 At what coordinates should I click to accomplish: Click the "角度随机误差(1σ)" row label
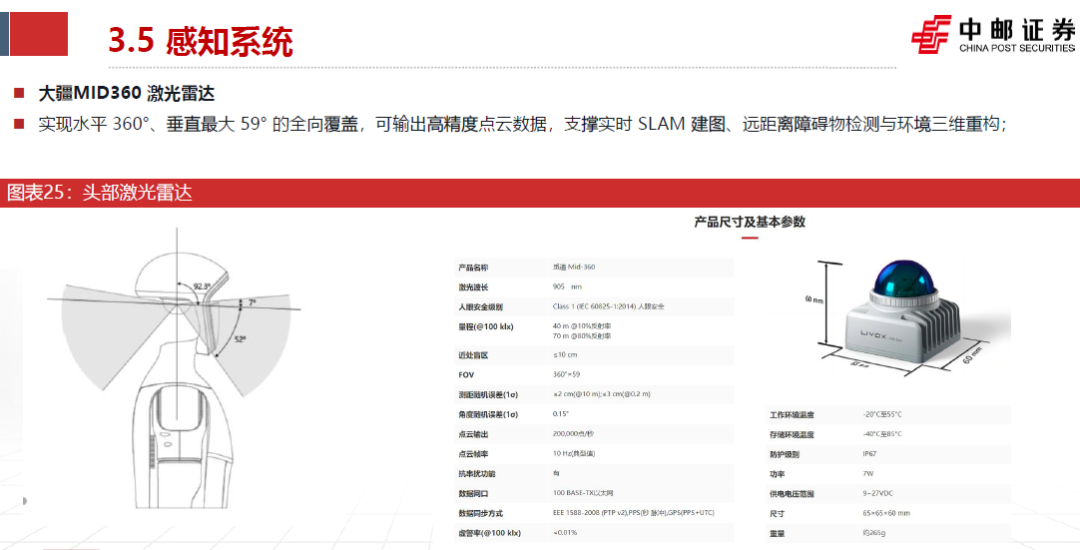click(488, 415)
